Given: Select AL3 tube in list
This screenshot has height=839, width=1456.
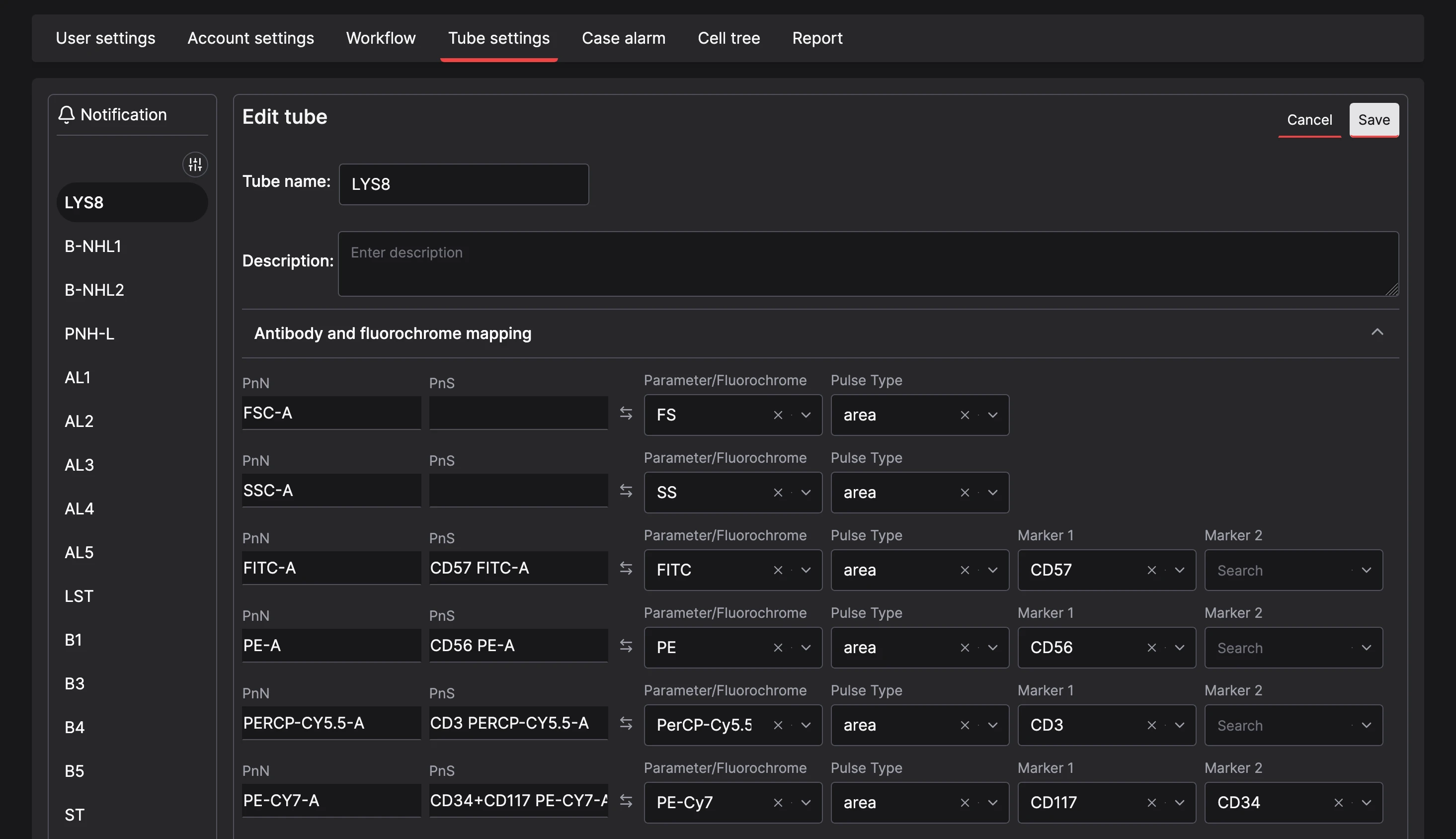Looking at the screenshot, I should pos(132,465).
